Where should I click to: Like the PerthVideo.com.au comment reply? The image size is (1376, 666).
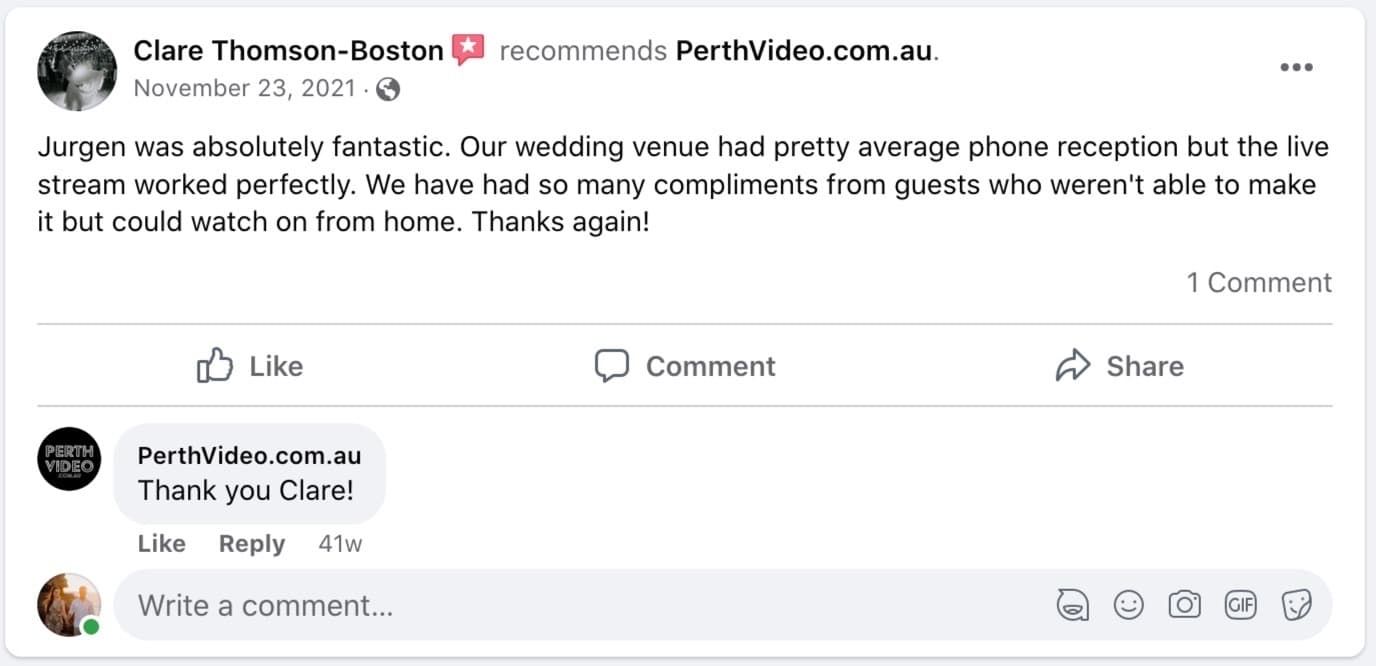162,544
